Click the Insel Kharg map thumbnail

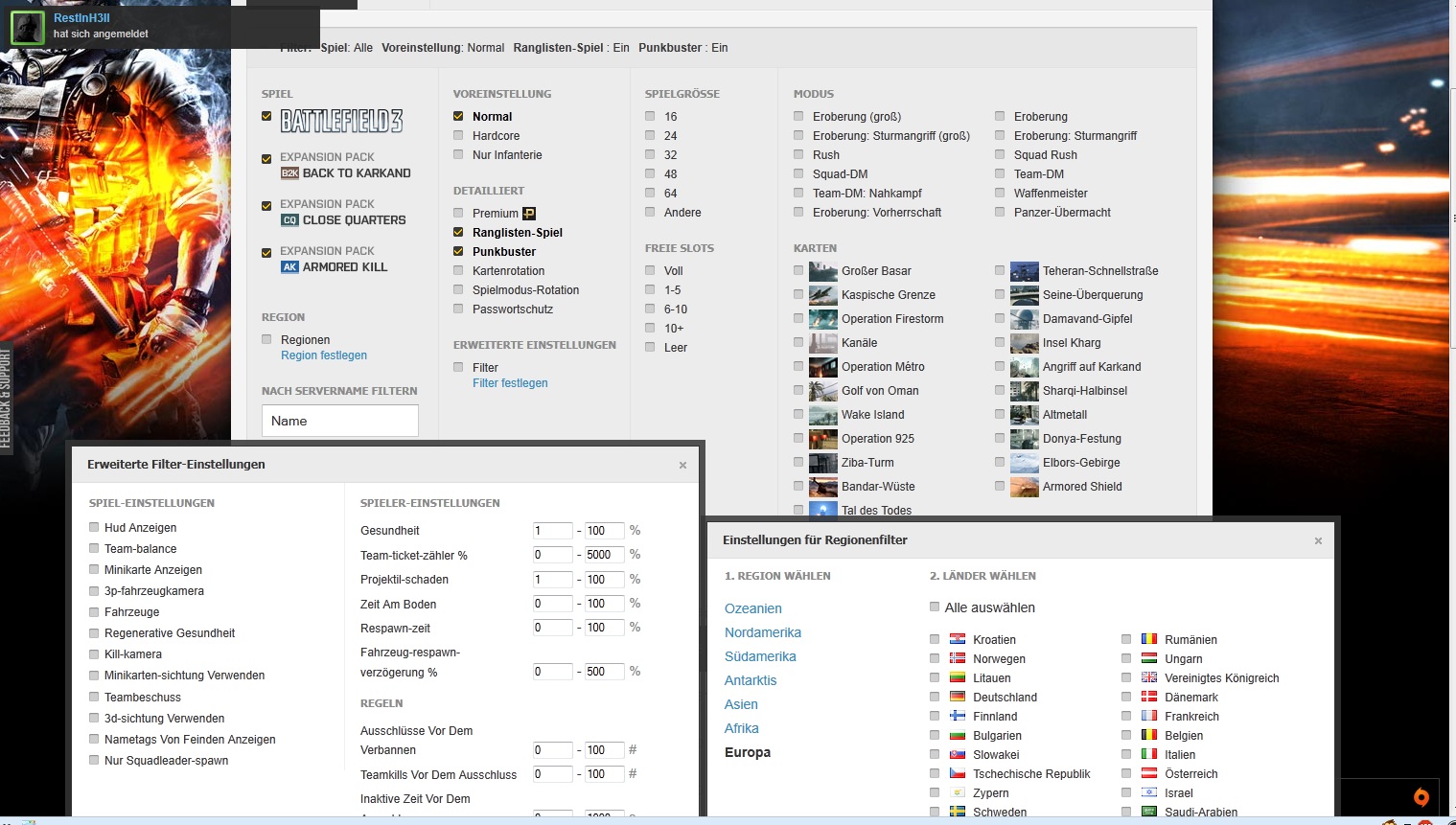point(1025,343)
